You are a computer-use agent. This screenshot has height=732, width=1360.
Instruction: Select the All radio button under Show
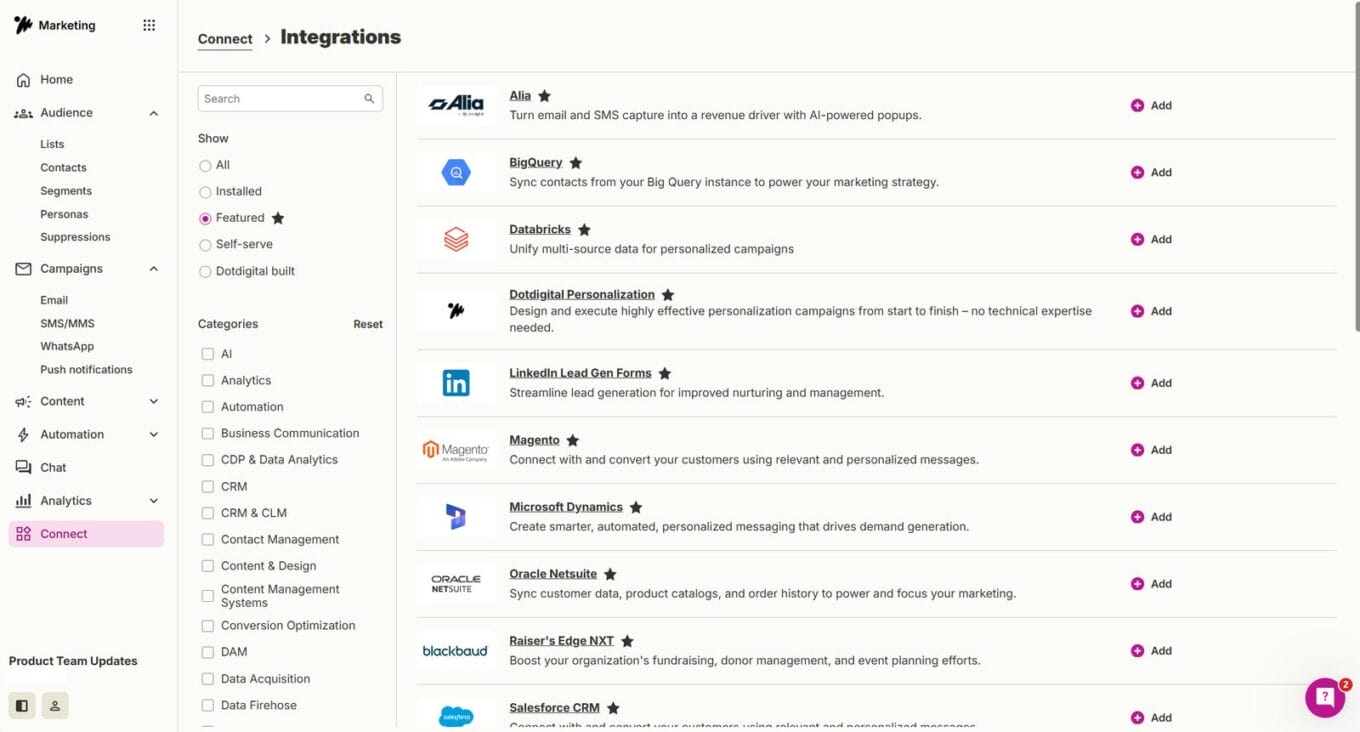pyautogui.click(x=205, y=165)
